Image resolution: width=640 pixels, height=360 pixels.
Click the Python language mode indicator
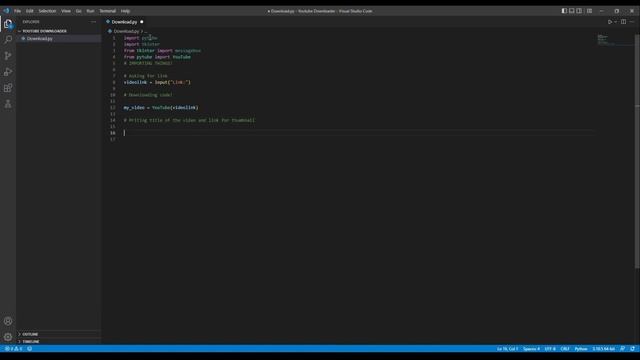pyautogui.click(x=581, y=349)
